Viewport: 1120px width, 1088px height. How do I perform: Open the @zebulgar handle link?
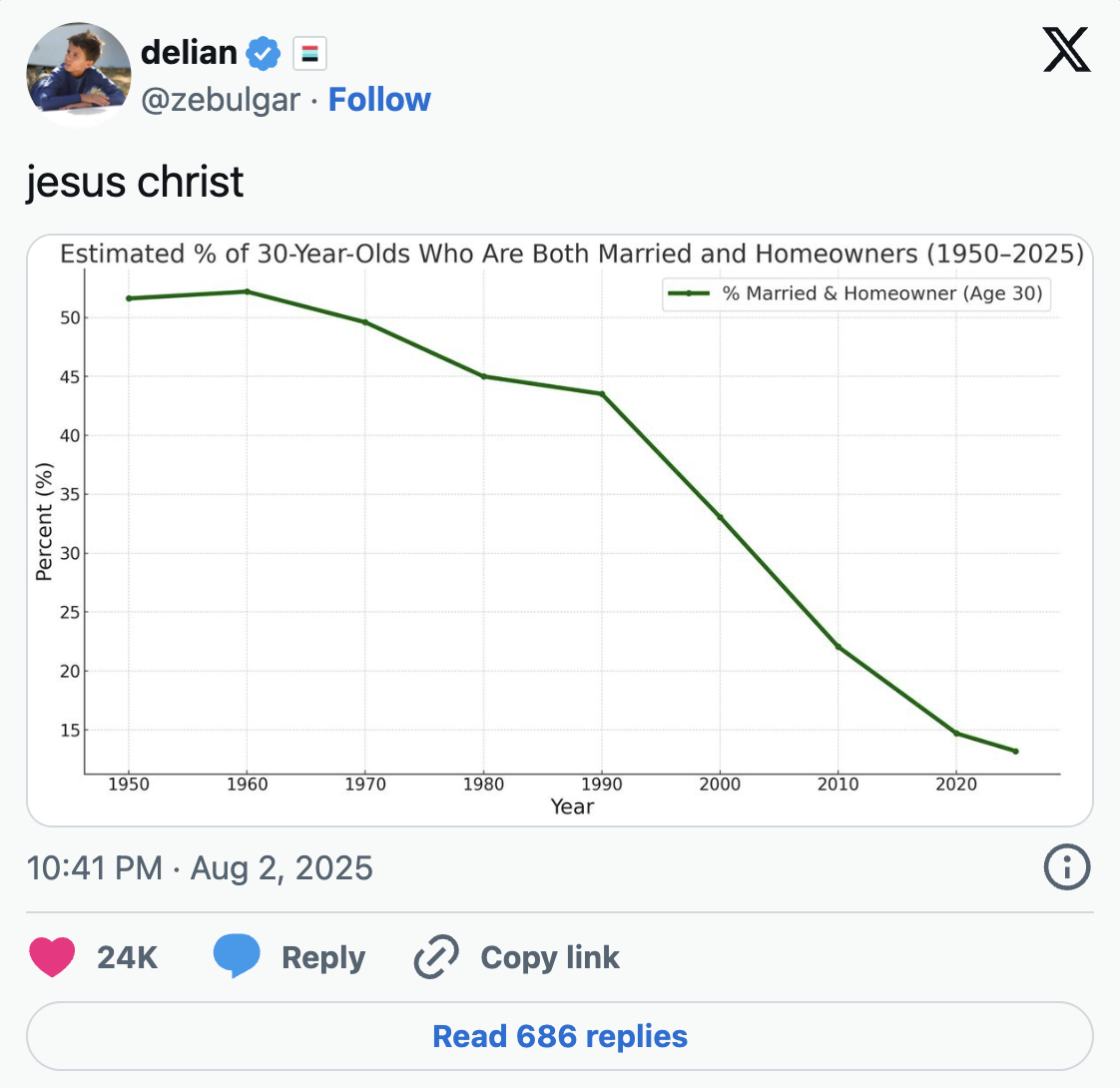(x=221, y=100)
